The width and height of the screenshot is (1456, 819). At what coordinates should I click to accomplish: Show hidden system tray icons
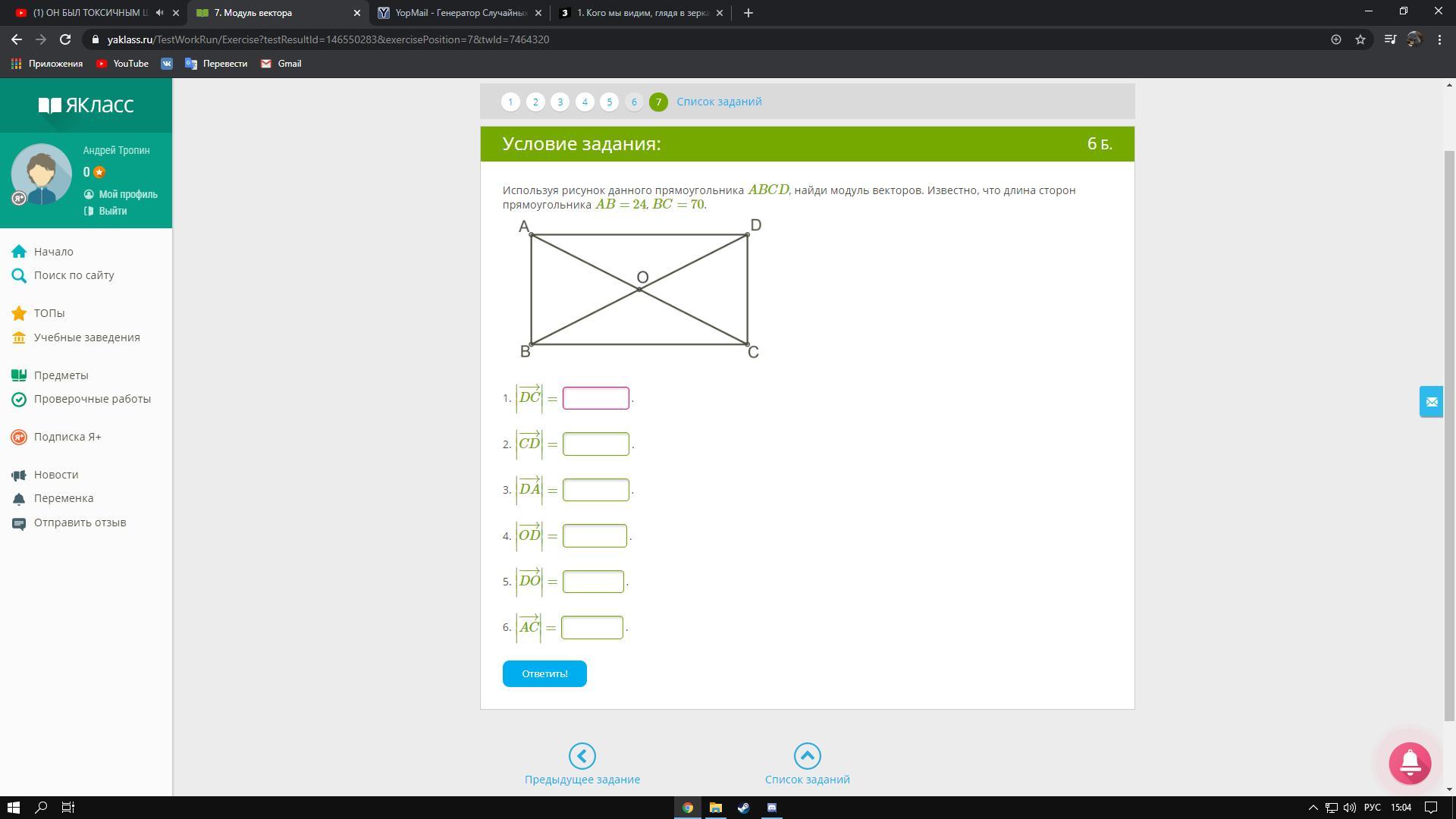[1313, 808]
